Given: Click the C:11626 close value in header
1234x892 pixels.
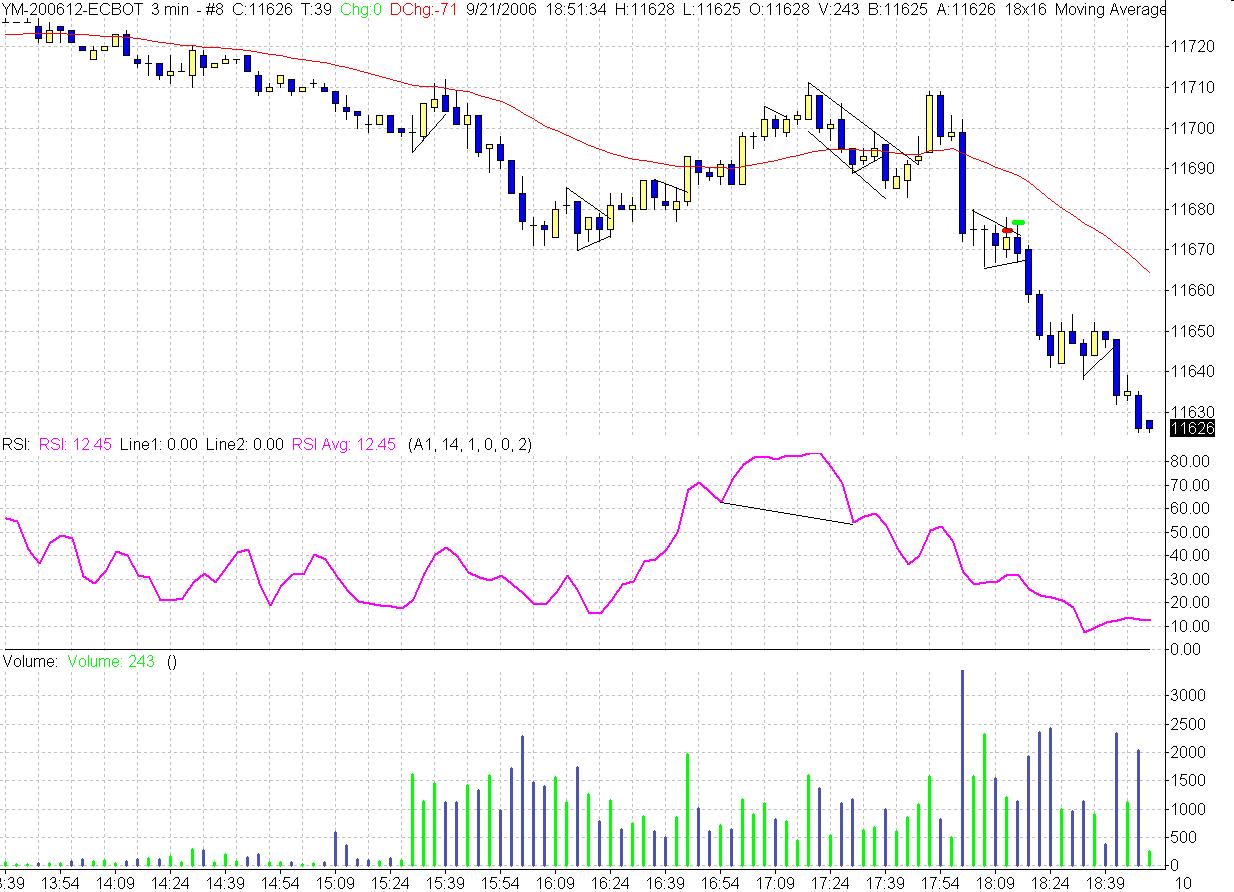Looking at the screenshot, I should pos(263,9).
